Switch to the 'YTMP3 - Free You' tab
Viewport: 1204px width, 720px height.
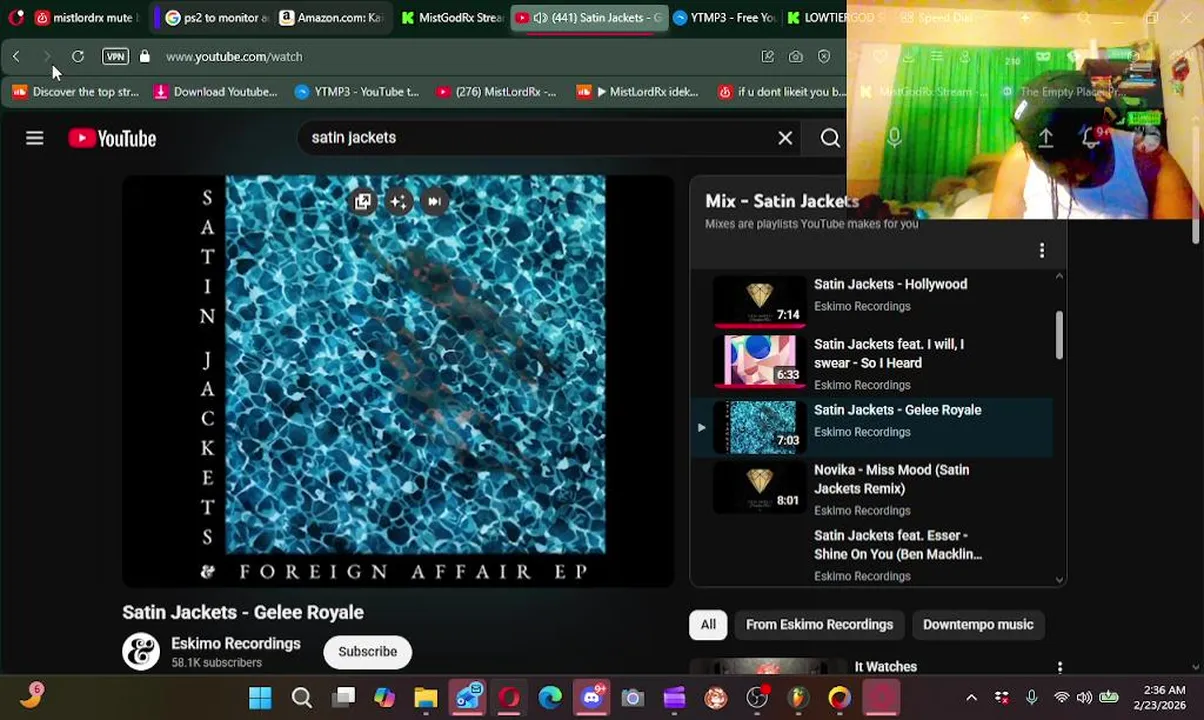point(724,18)
